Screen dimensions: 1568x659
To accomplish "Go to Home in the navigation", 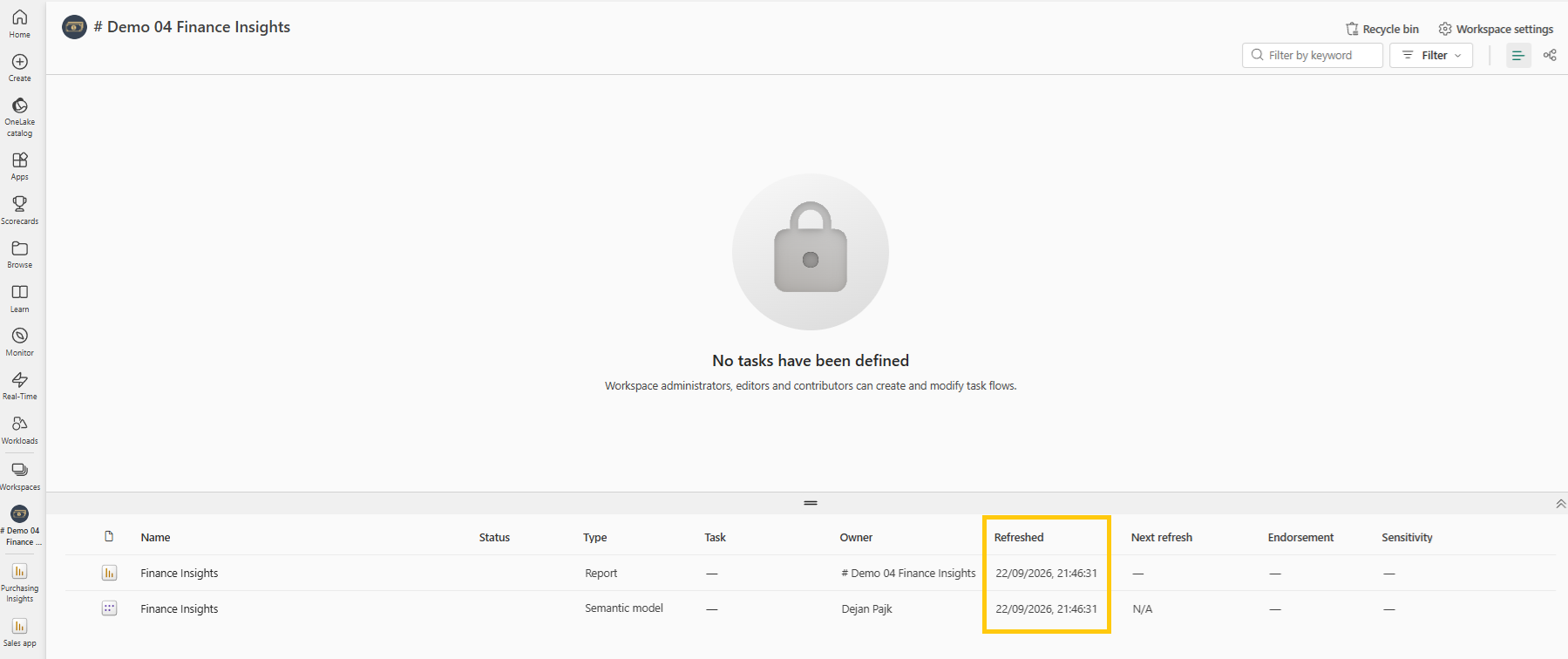I will [19, 24].
